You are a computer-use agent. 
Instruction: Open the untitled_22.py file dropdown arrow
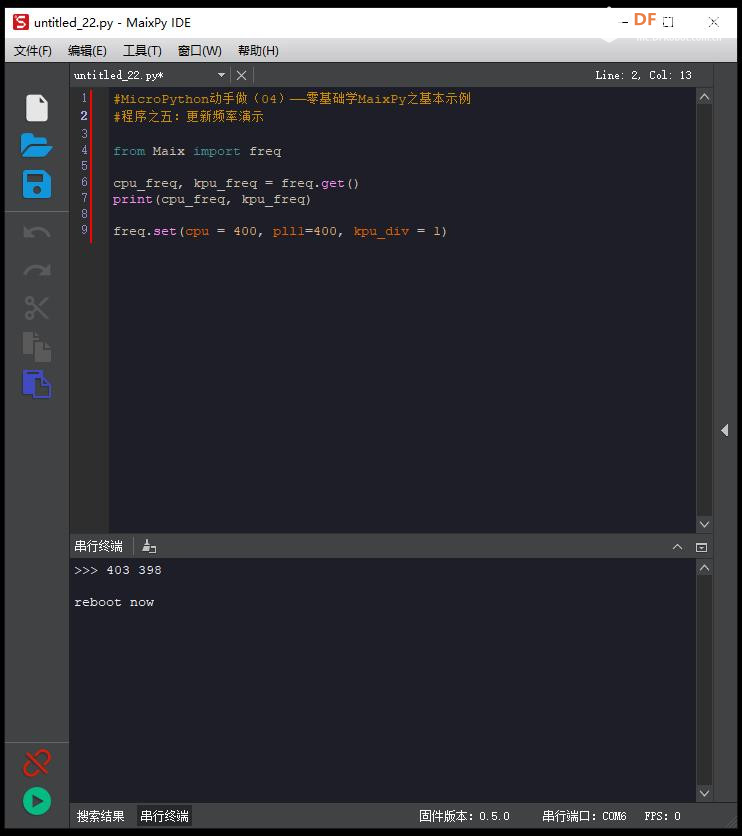click(221, 75)
